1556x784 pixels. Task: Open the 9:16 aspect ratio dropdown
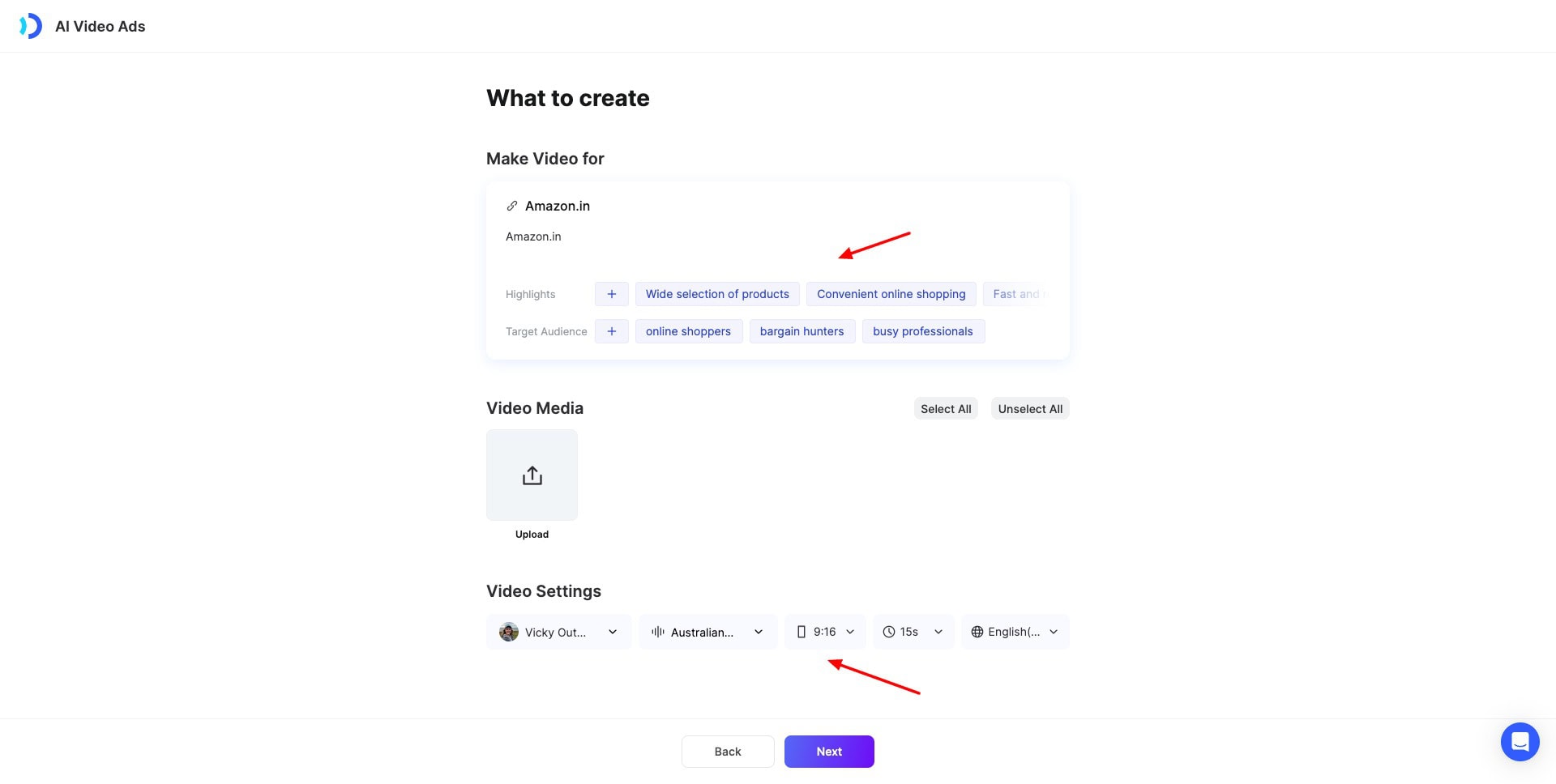click(x=850, y=632)
